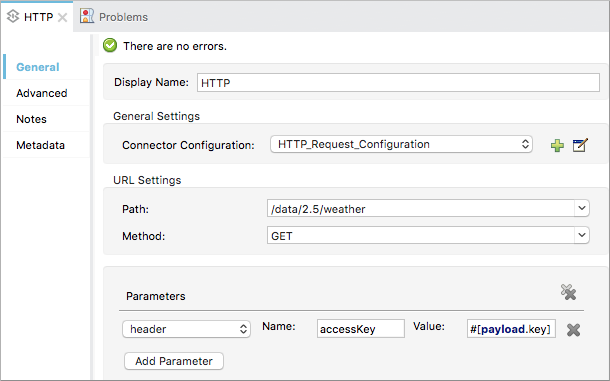Click the Path field containing /data/2.5/weather
The height and width of the screenshot is (381, 610).
pos(421,209)
